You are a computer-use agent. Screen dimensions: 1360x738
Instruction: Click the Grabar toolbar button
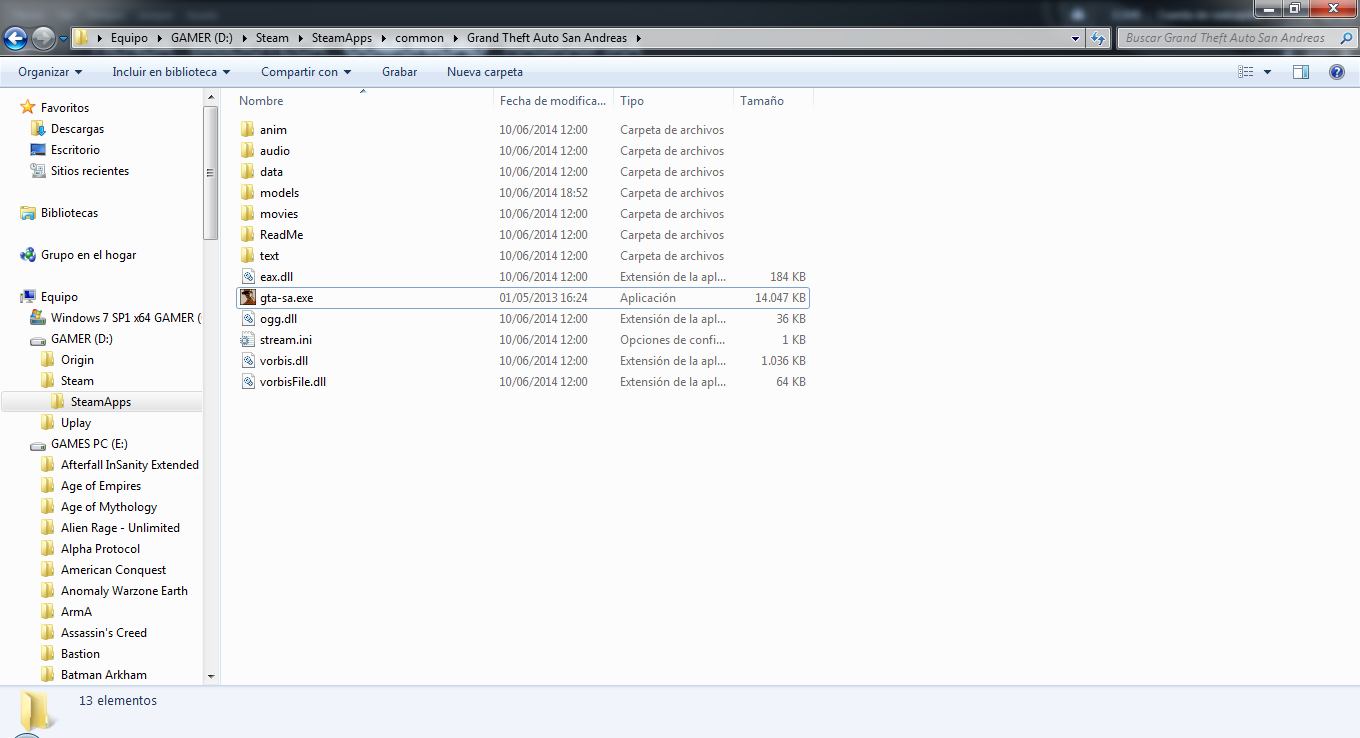click(x=399, y=72)
